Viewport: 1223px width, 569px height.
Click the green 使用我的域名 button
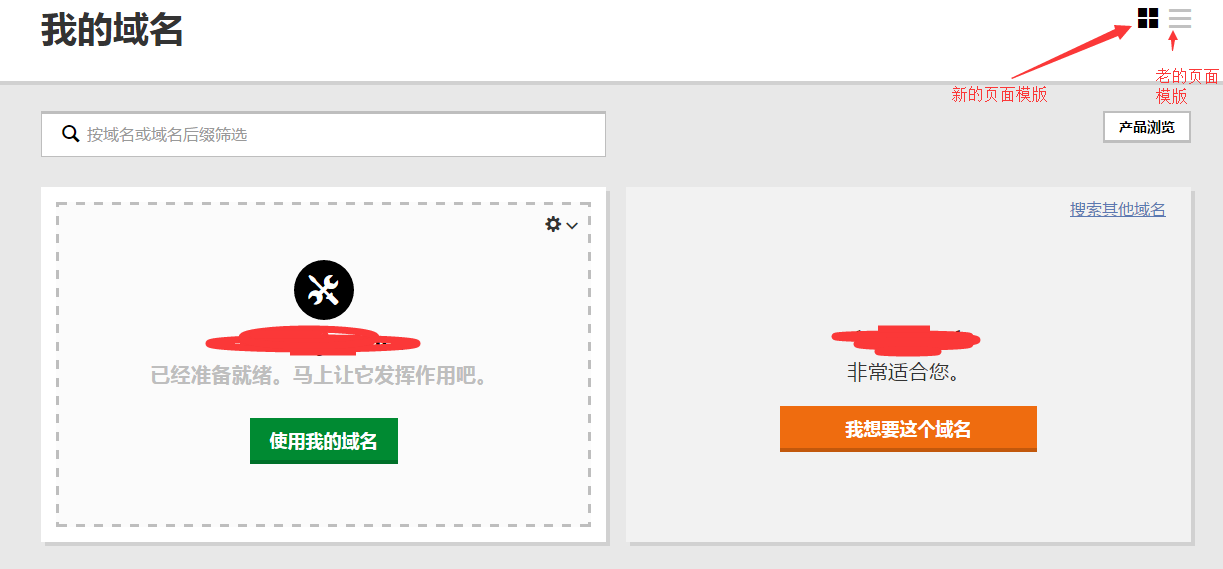point(324,441)
